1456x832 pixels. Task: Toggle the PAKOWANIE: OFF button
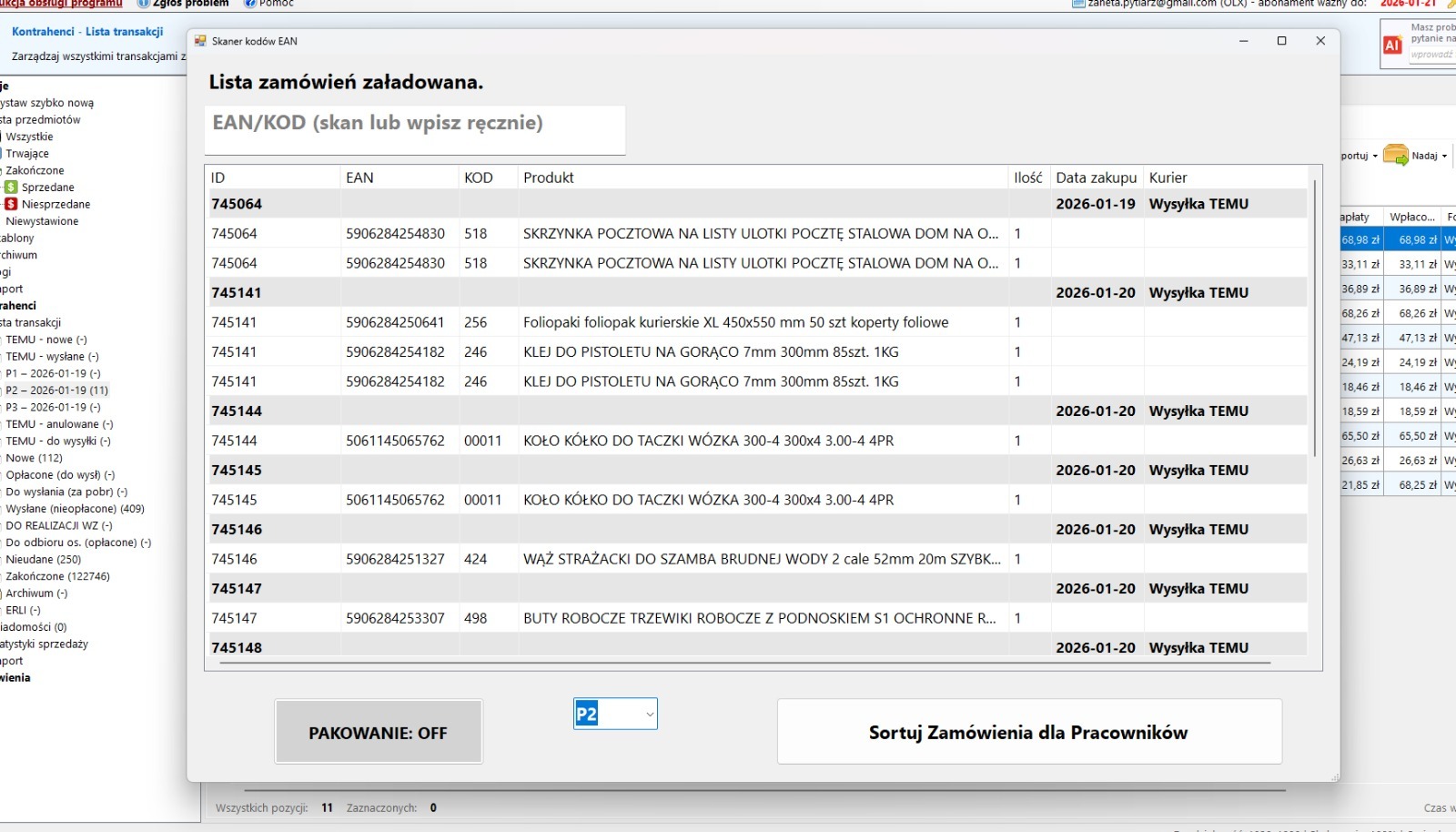(x=379, y=732)
